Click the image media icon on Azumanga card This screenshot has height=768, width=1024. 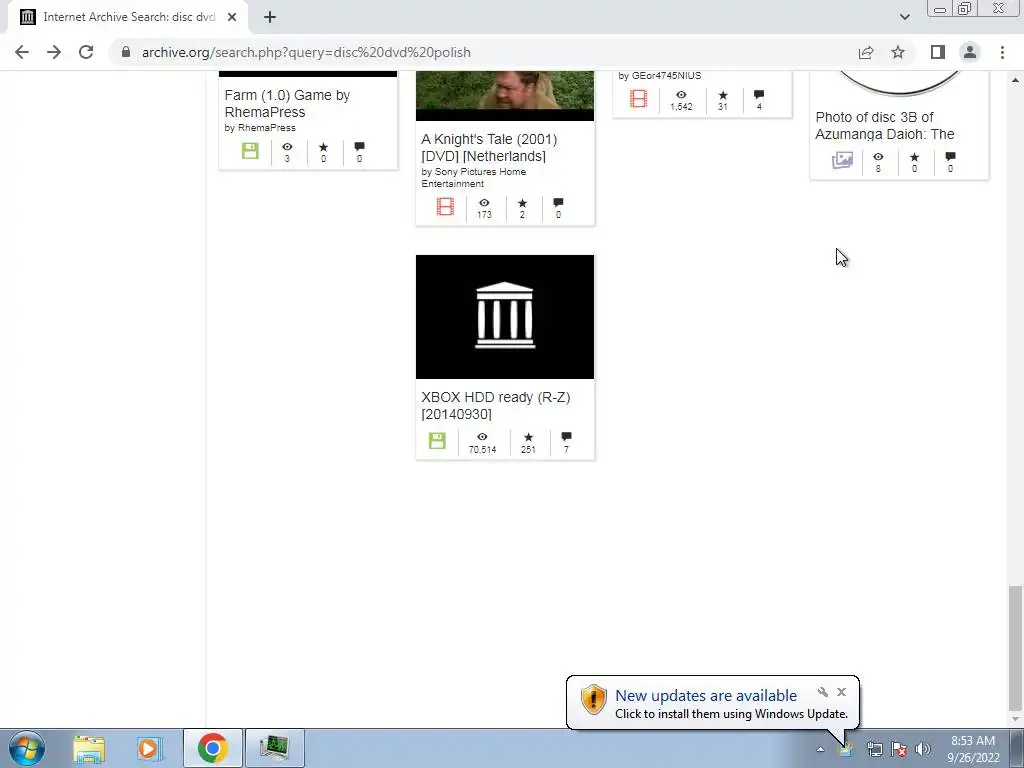(x=842, y=160)
